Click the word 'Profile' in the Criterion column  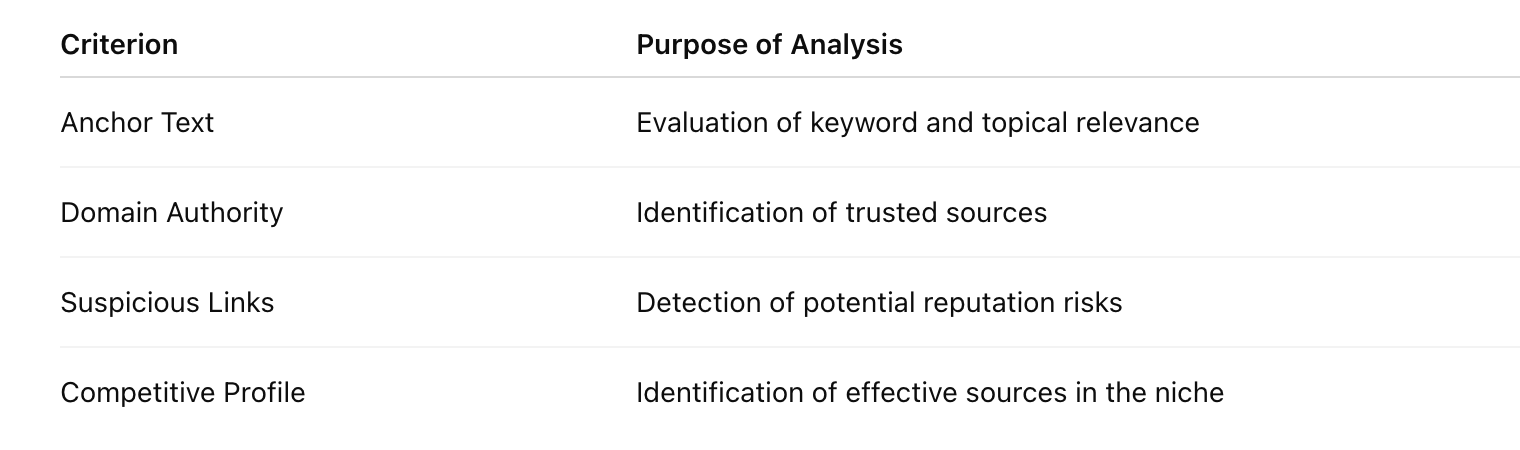point(264,393)
